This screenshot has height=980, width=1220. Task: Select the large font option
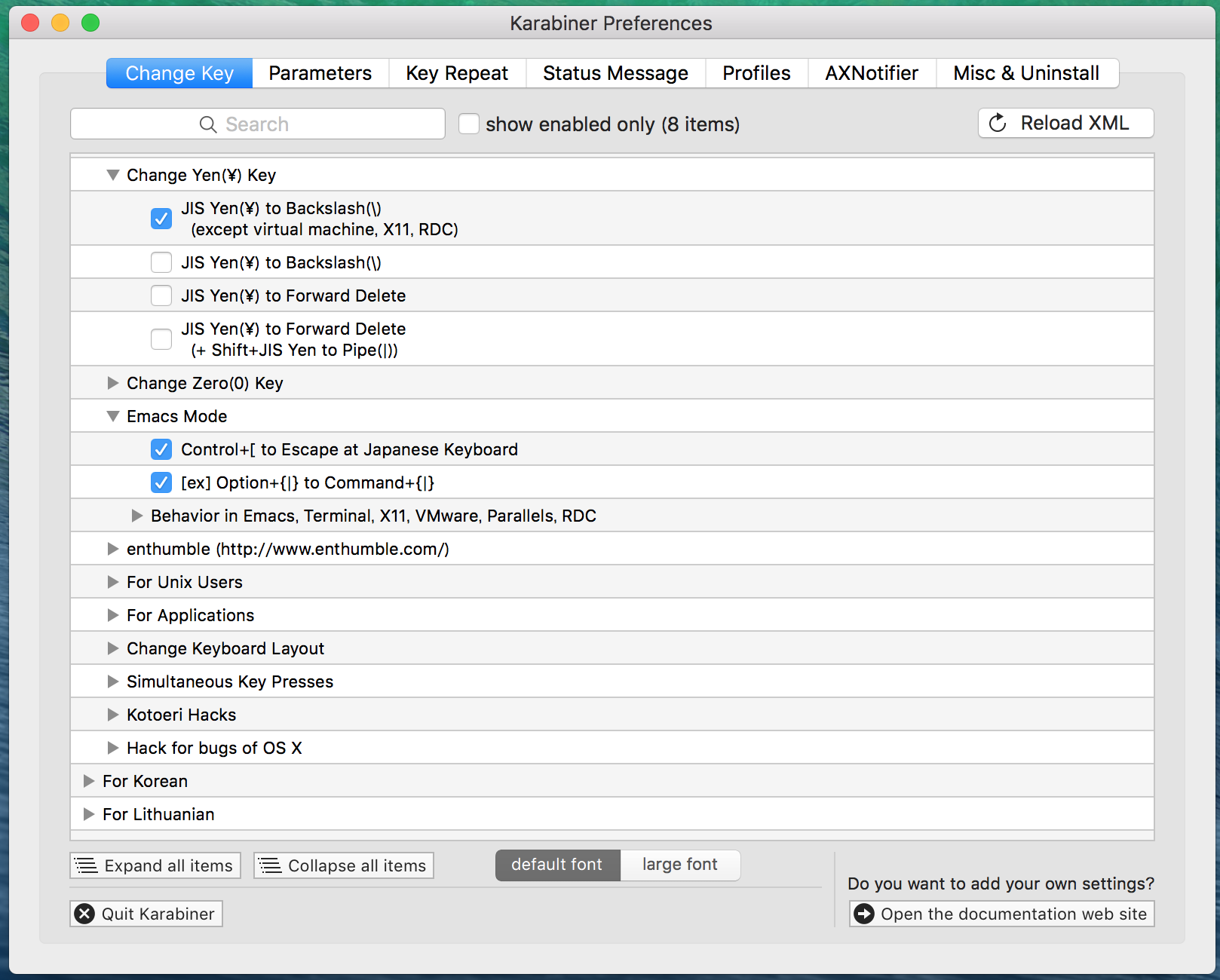point(680,865)
